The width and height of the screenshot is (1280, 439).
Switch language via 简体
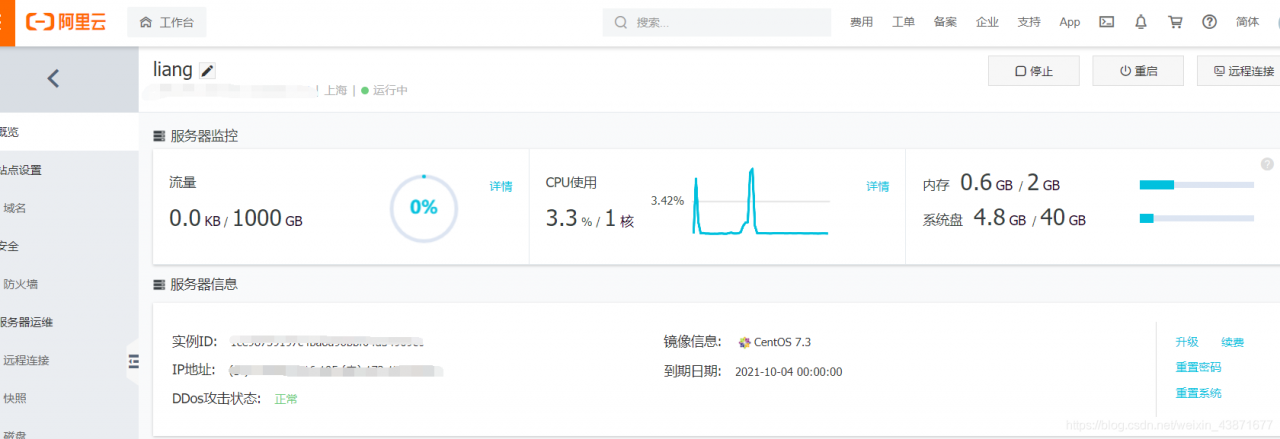coord(1247,22)
